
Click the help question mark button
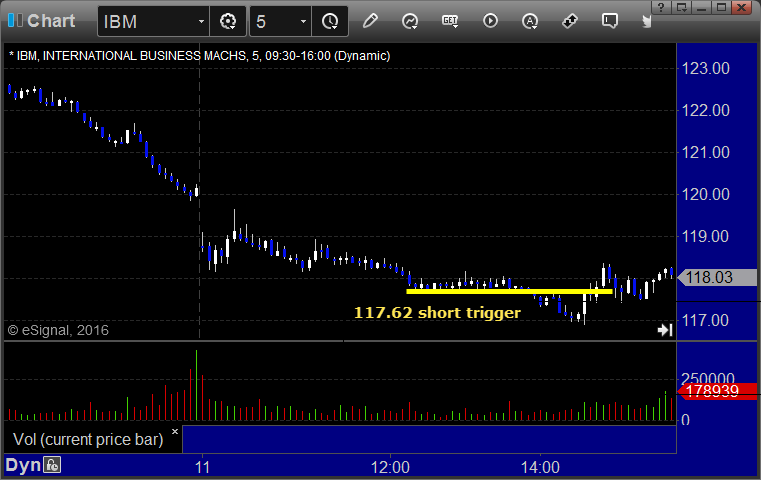(661, 7)
